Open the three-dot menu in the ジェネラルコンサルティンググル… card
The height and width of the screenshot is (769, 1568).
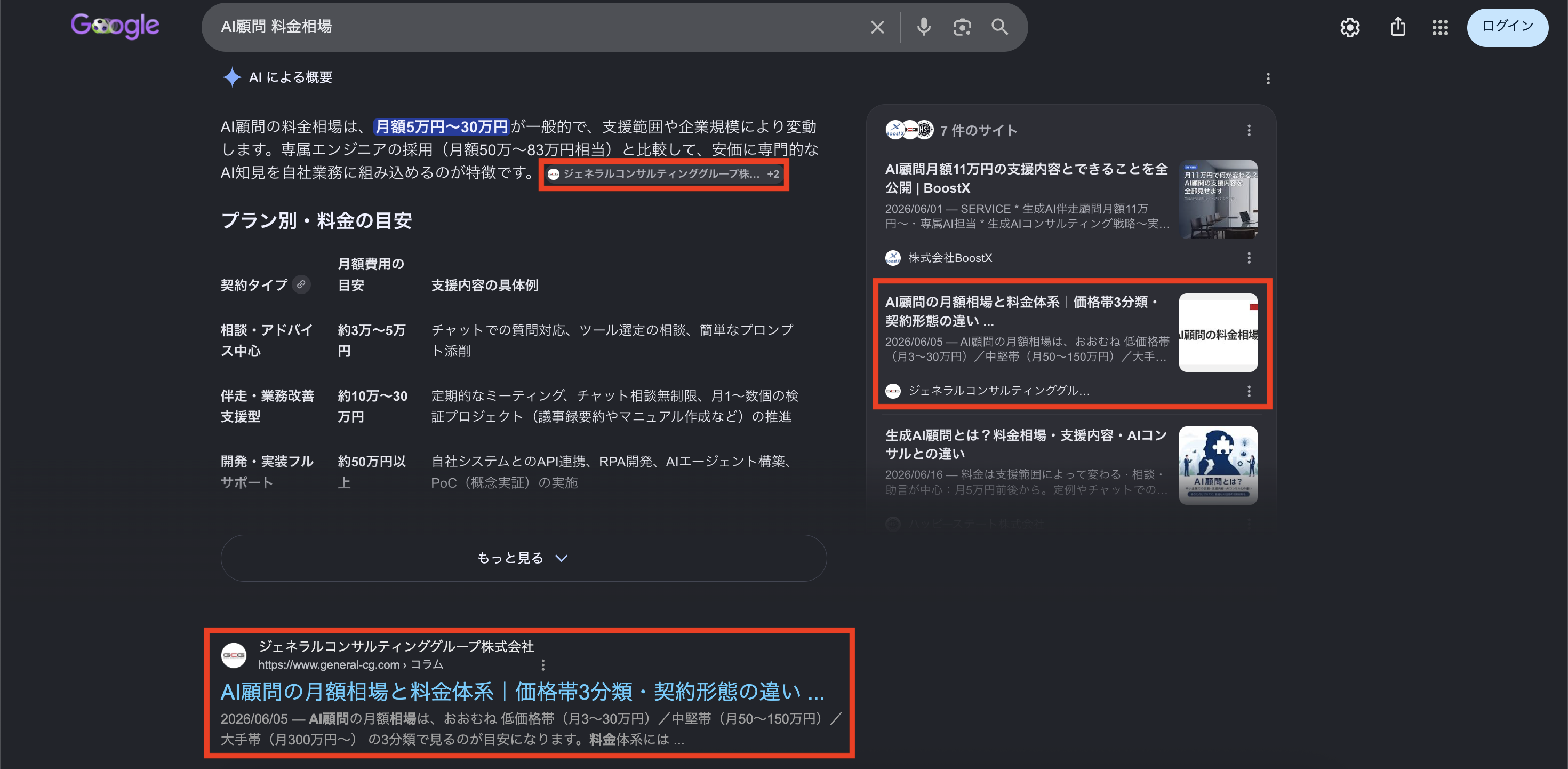click(x=1249, y=391)
